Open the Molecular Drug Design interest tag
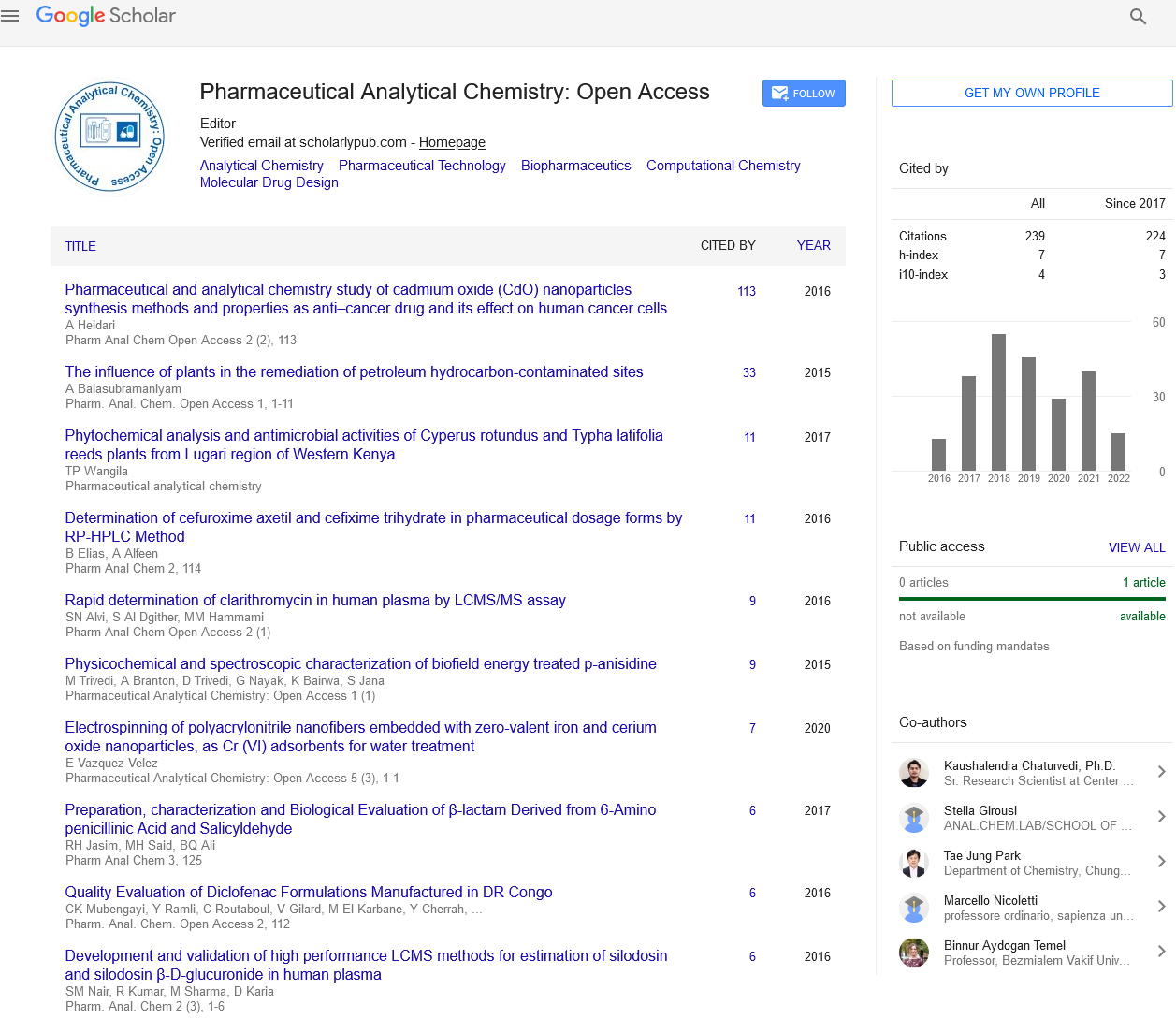The width and height of the screenshot is (1176, 1019). [x=269, y=182]
